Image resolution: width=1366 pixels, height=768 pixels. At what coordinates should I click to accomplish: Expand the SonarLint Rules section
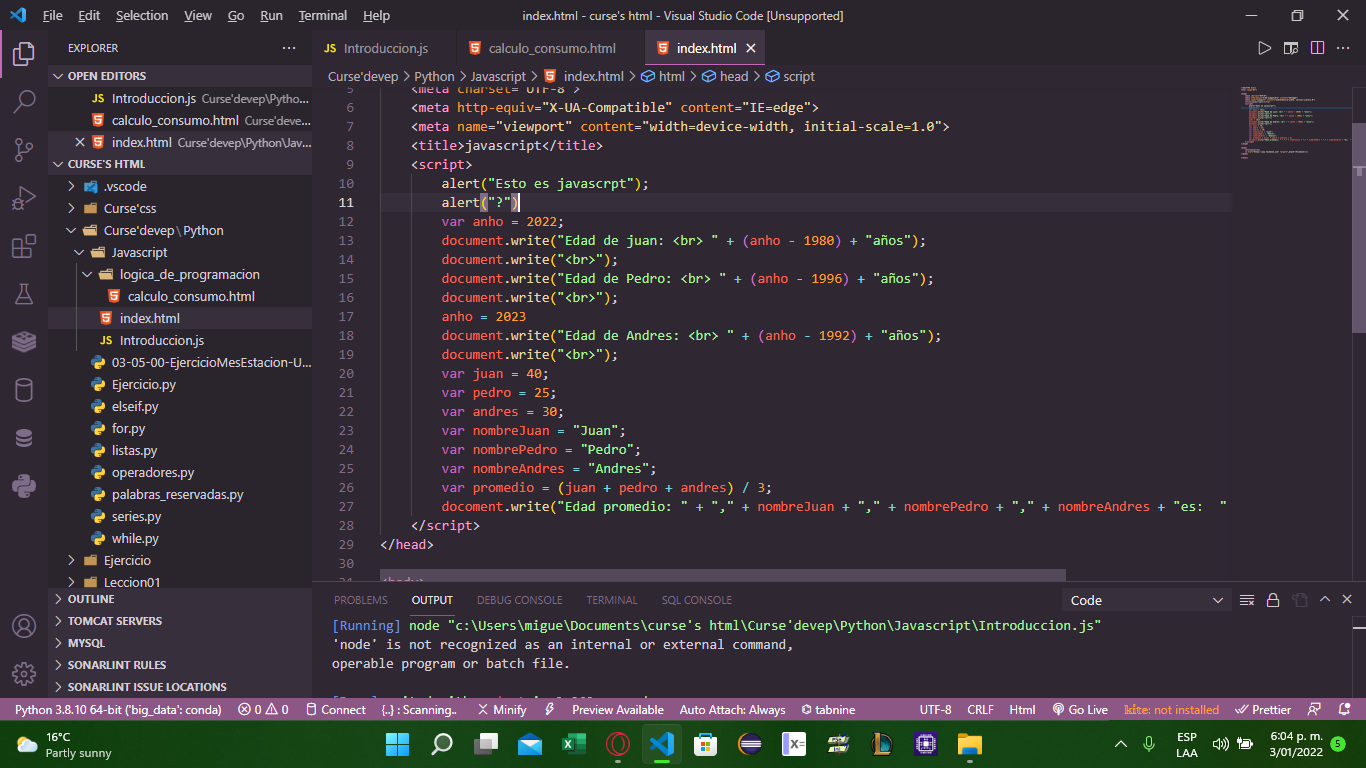coord(180,665)
